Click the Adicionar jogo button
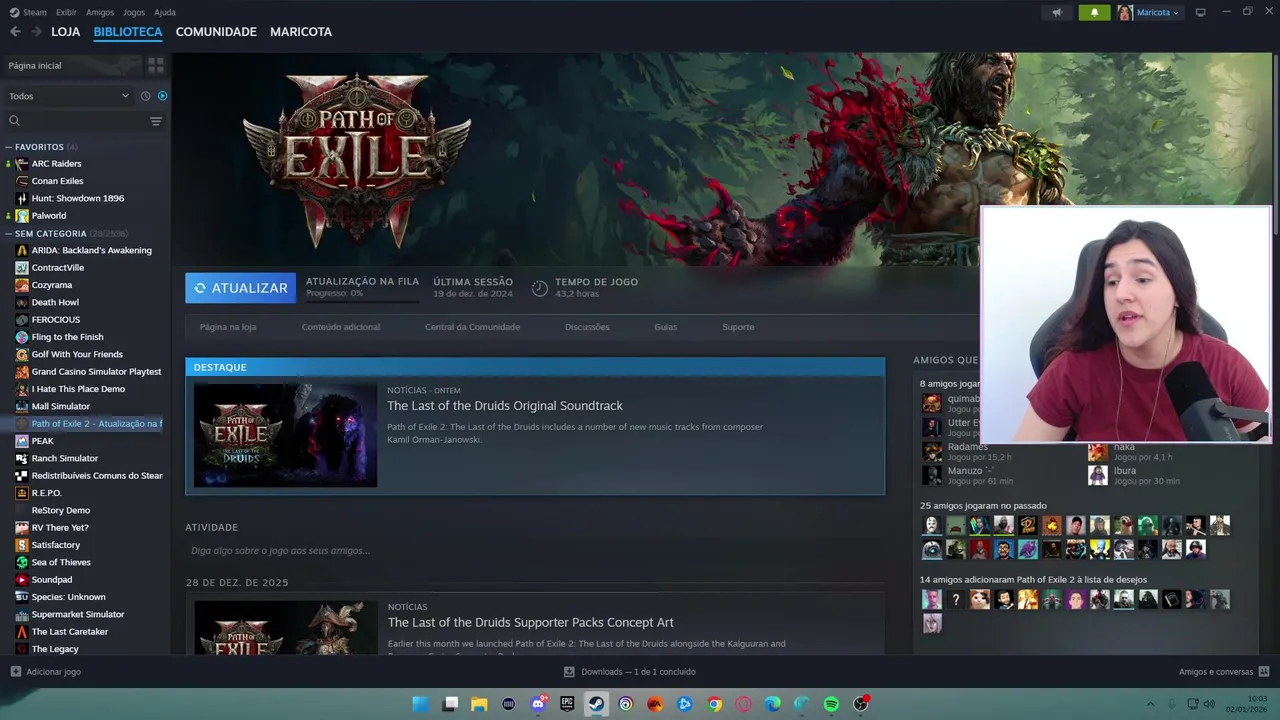 click(x=46, y=672)
